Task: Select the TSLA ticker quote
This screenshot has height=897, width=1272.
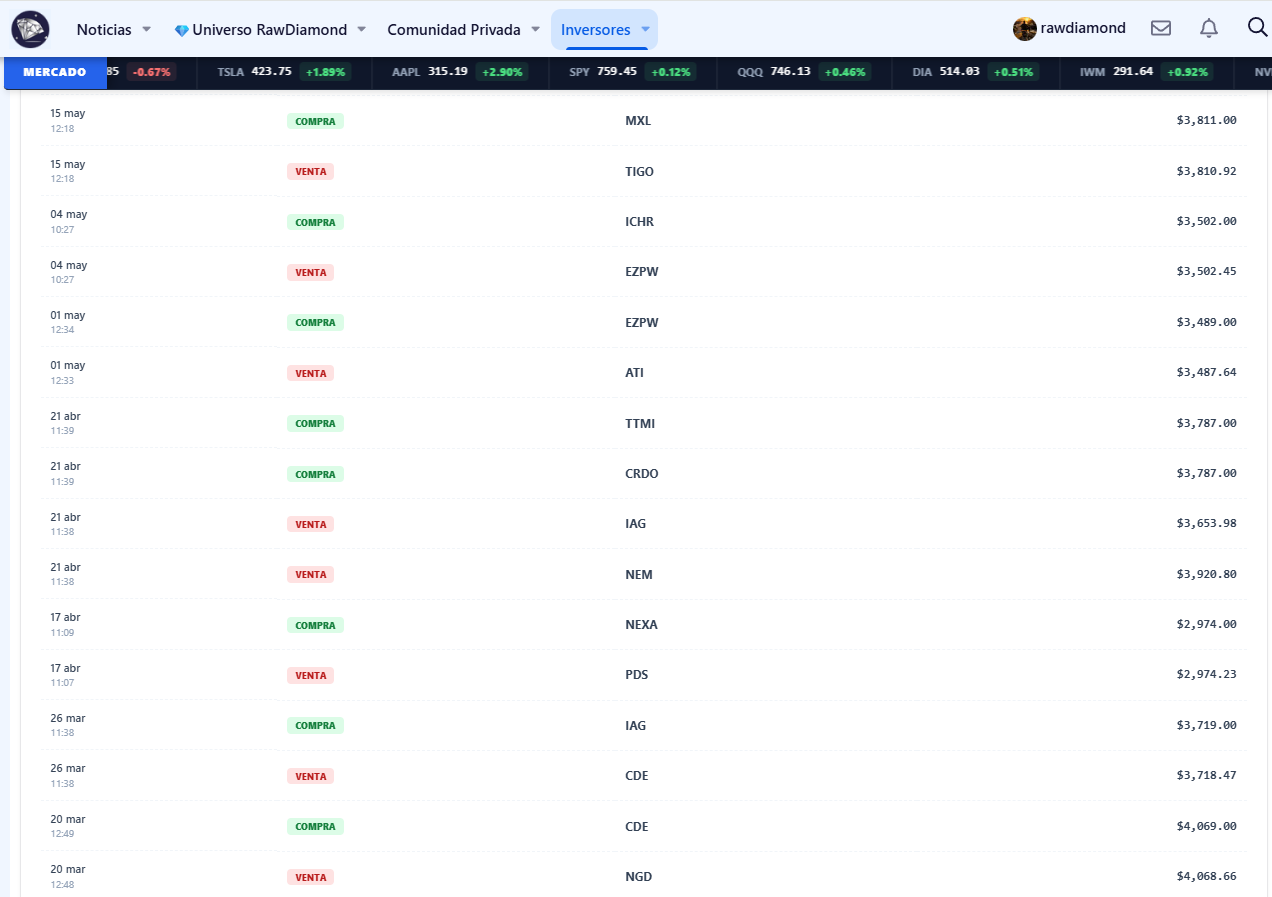Action: (x=284, y=72)
